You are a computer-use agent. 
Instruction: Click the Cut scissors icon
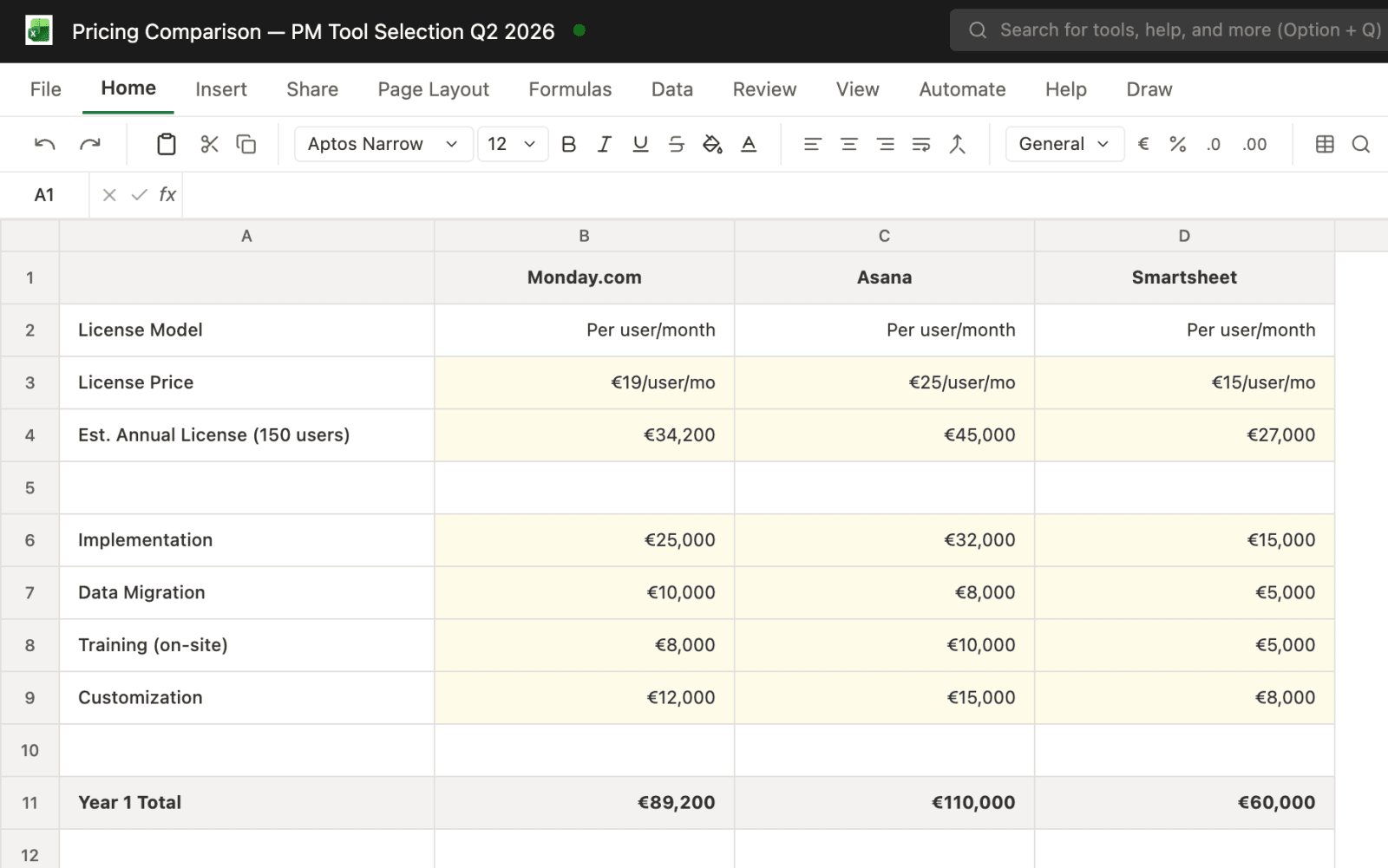click(x=209, y=144)
